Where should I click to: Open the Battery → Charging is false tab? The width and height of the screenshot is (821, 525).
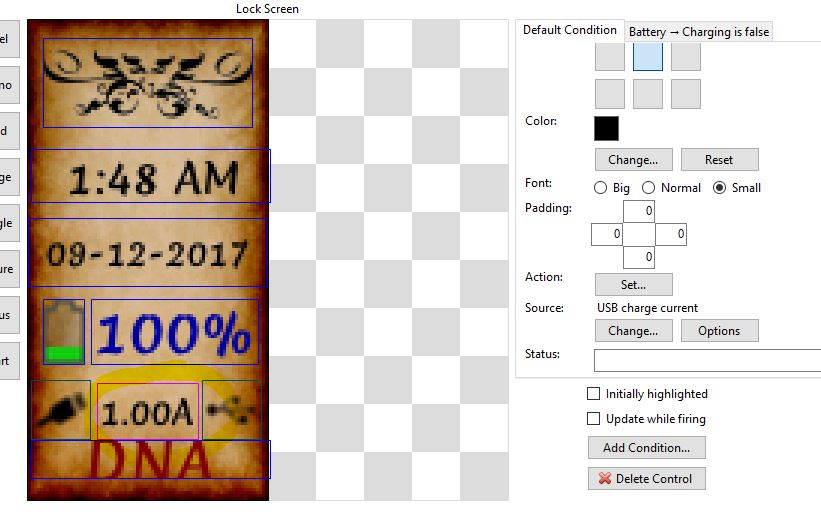(699, 32)
